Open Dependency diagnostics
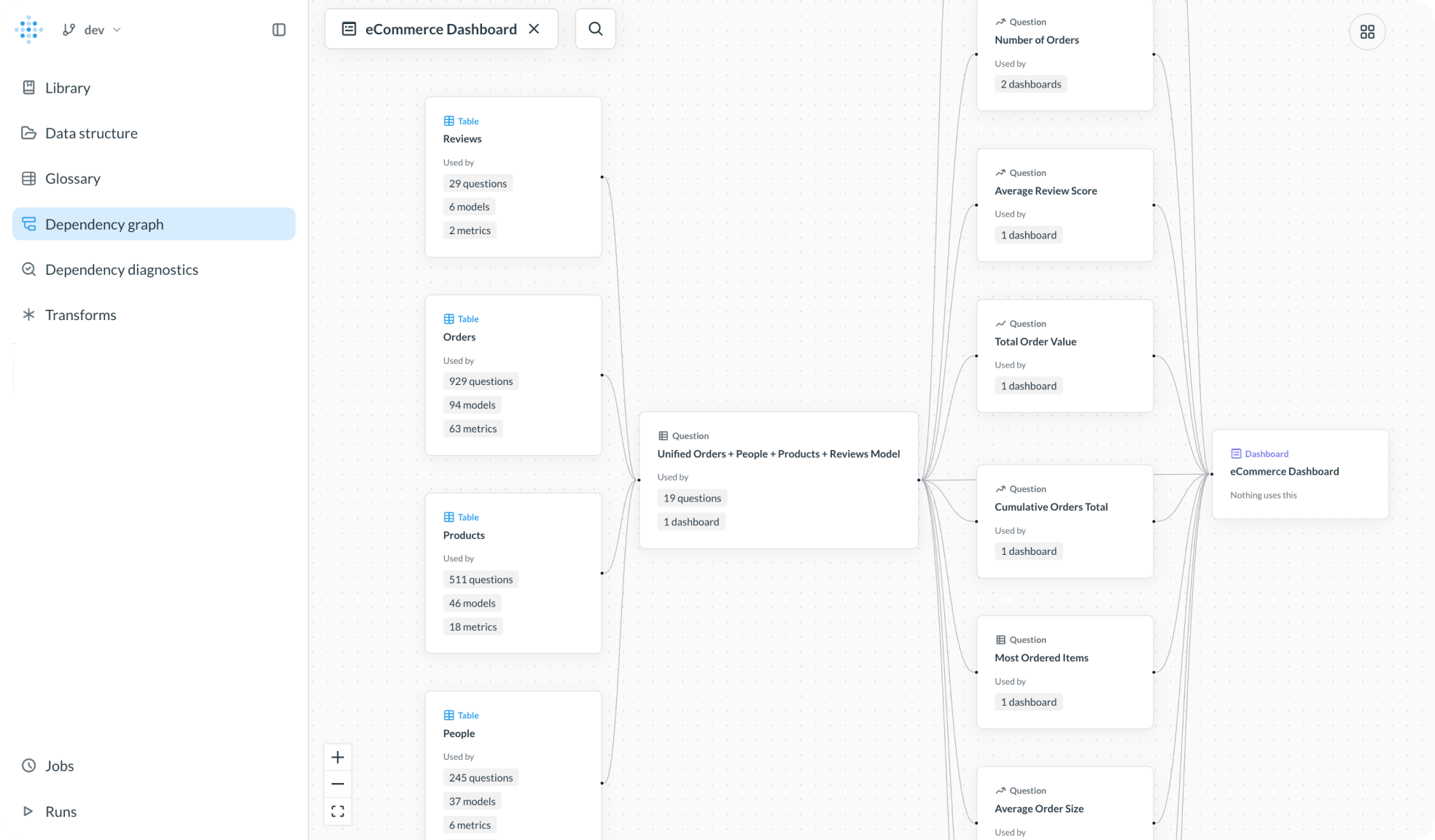 click(121, 269)
